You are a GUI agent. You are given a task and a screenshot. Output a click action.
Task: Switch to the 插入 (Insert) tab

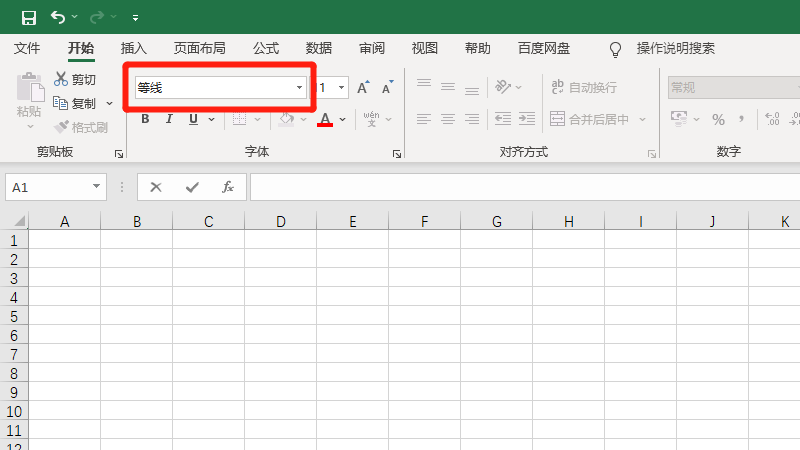[x=133, y=48]
